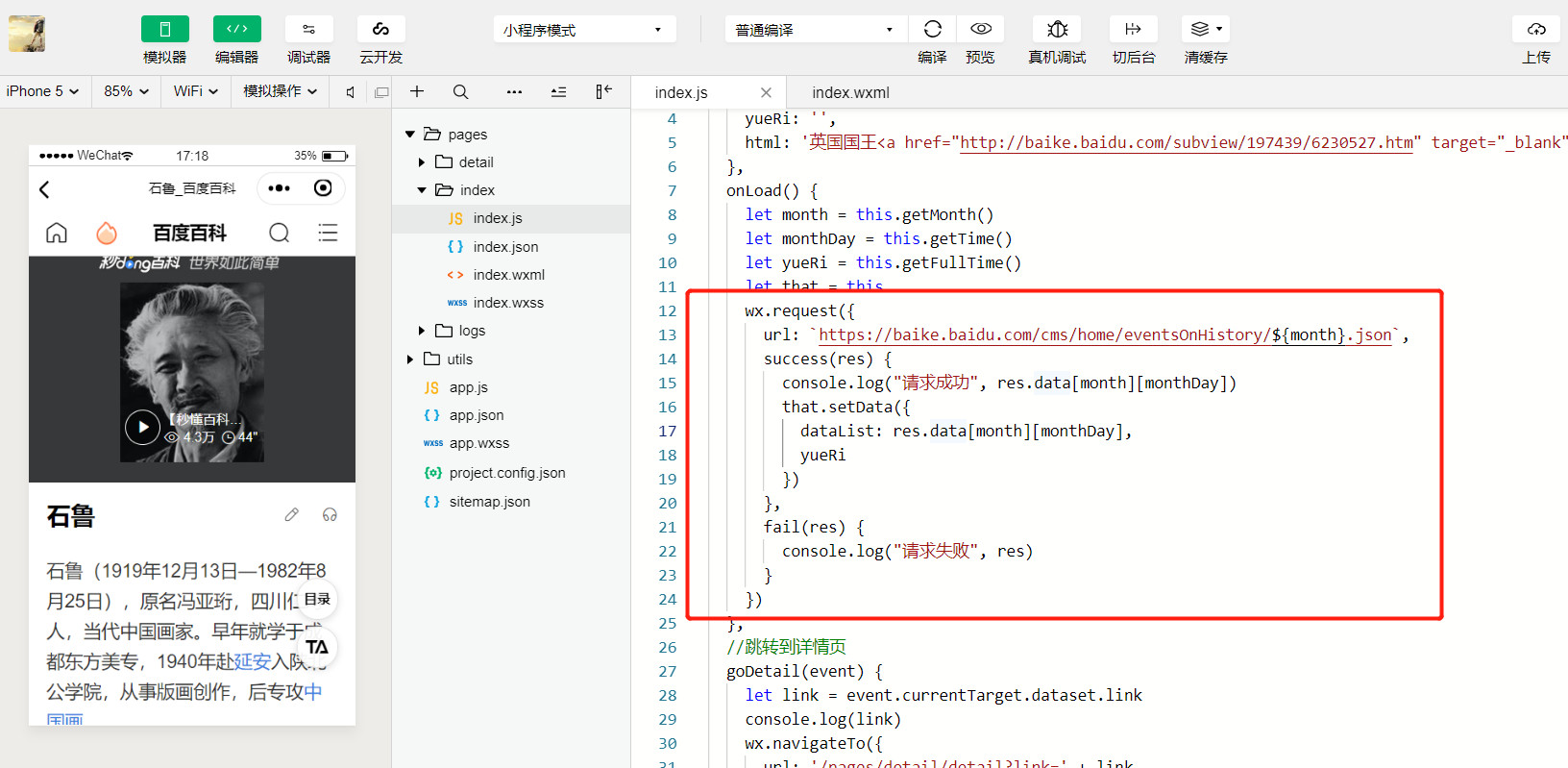The image size is (1568, 768).
Task: Open the Clear cache (清缓存) dropdown
Action: tap(1205, 29)
